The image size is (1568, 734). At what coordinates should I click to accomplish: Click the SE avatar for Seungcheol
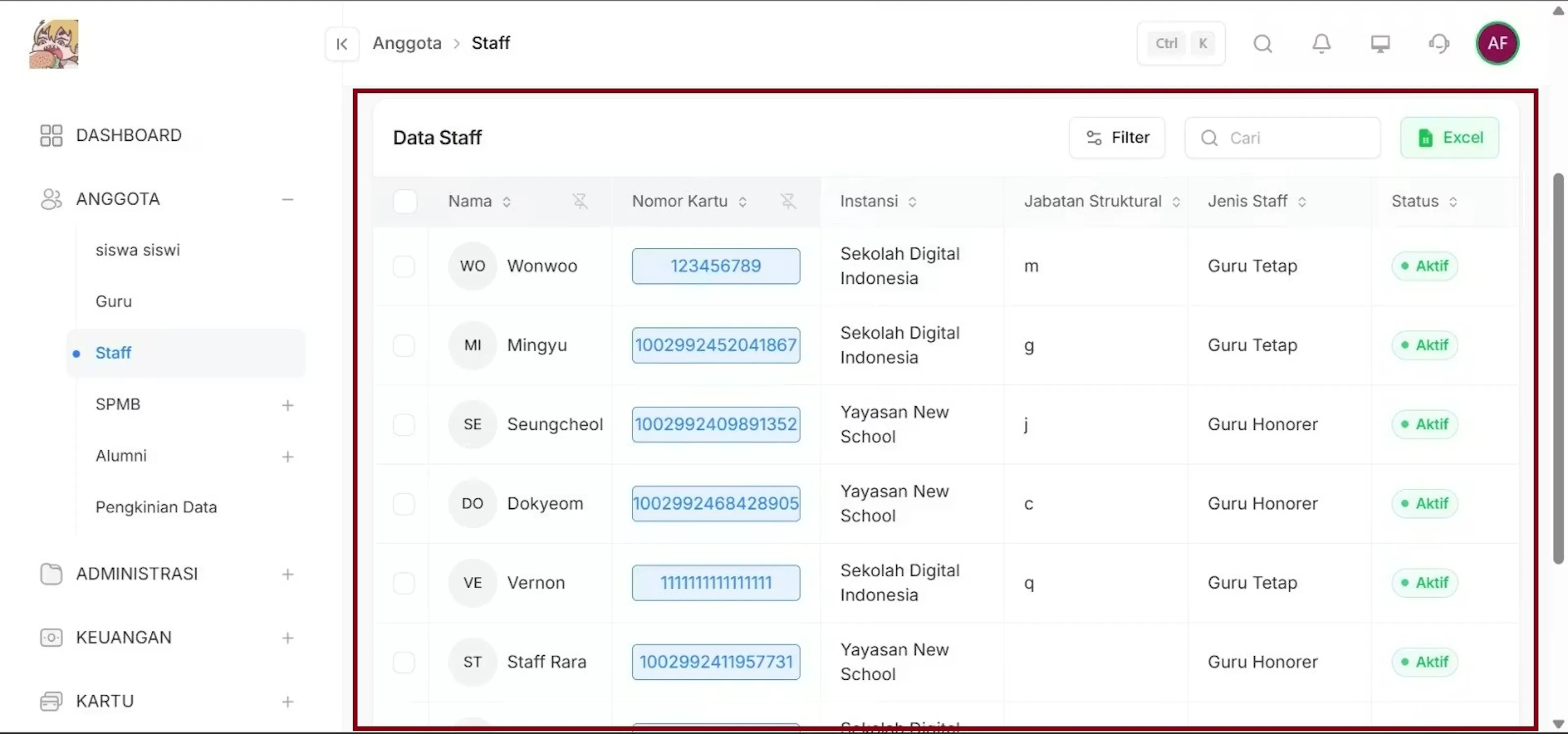(x=472, y=425)
